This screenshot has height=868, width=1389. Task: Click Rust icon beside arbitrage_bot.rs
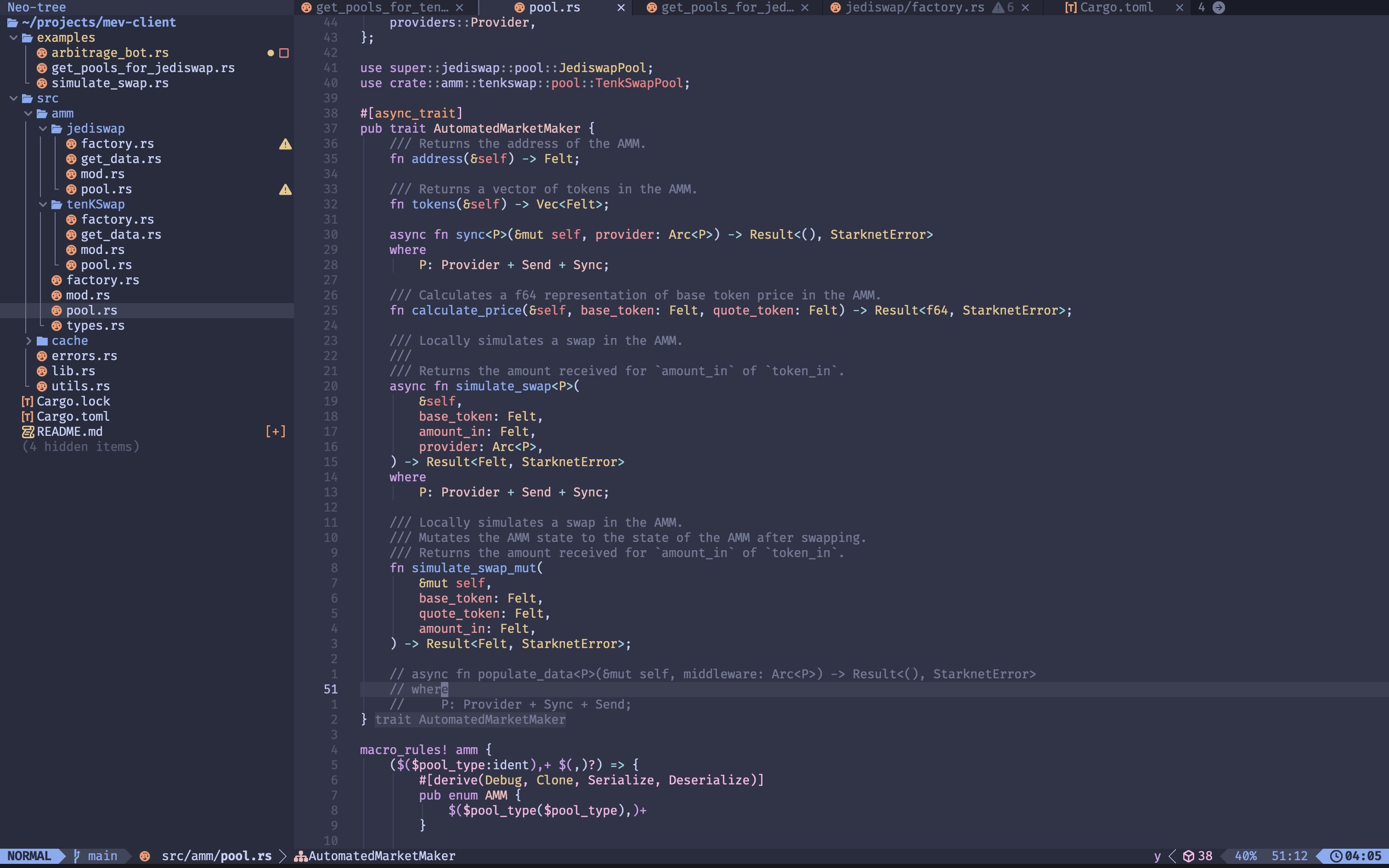(x=42, y=53)
